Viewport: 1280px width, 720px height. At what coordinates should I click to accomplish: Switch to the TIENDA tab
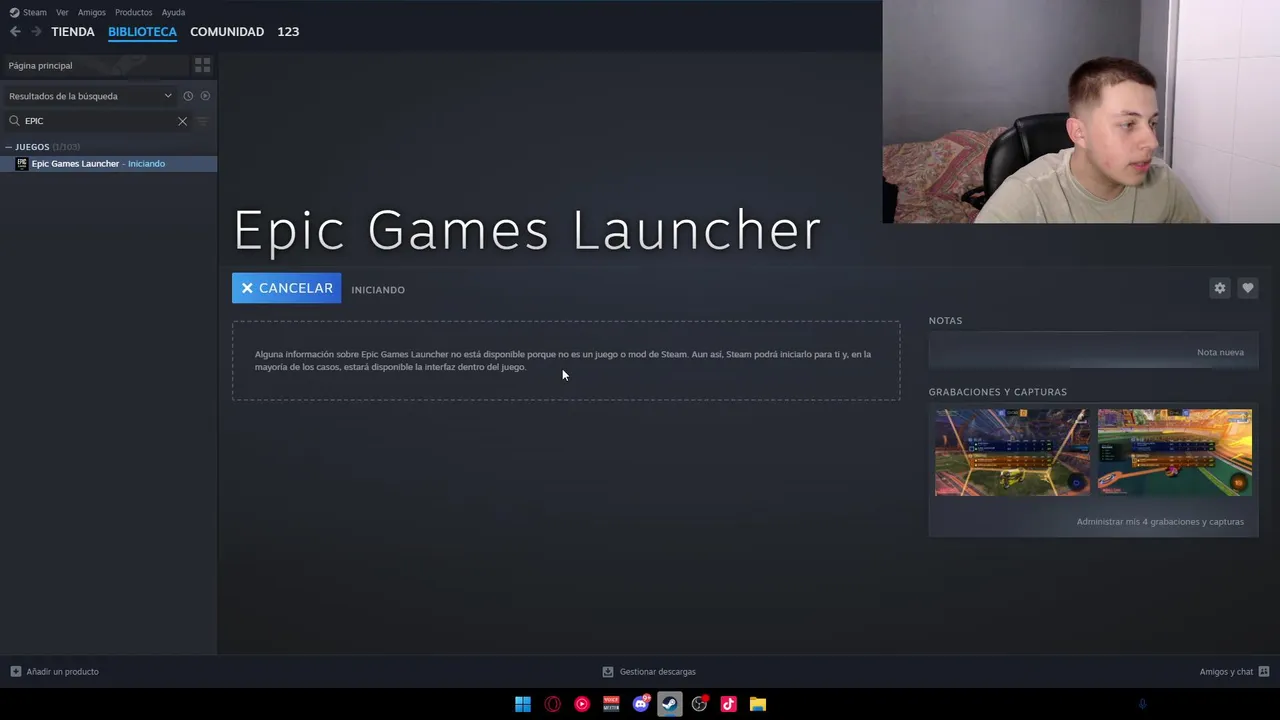point(73,32)
